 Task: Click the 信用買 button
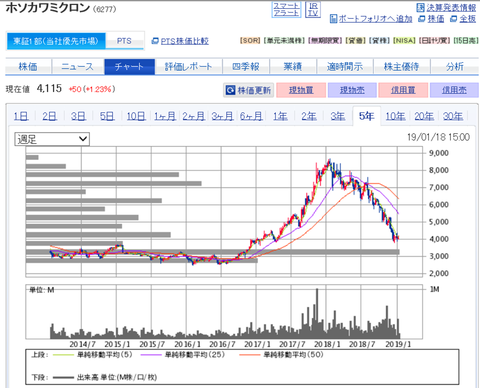(x=403, y=90)
